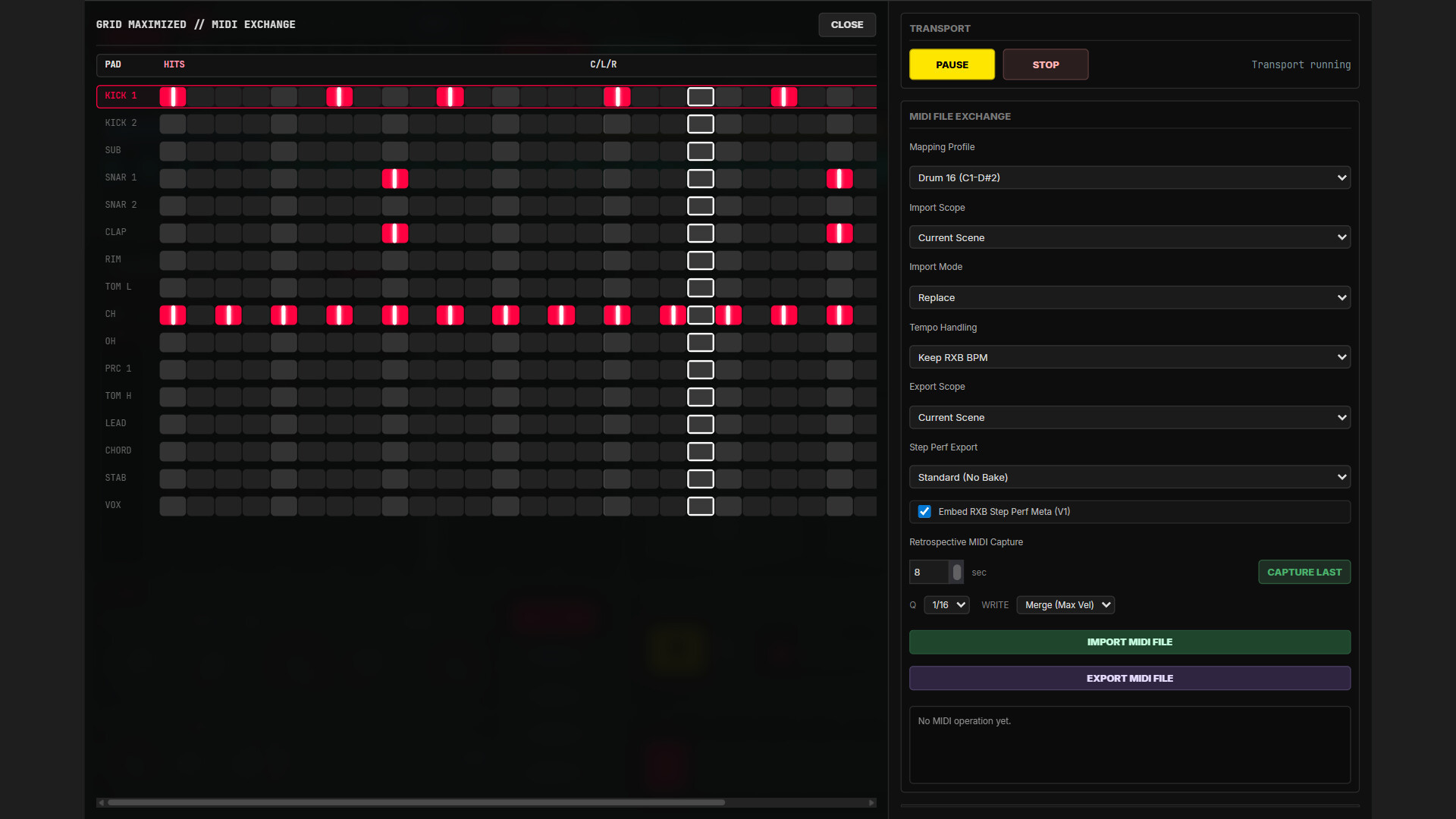Click Export MIDI File button

tap(1129, 678)
